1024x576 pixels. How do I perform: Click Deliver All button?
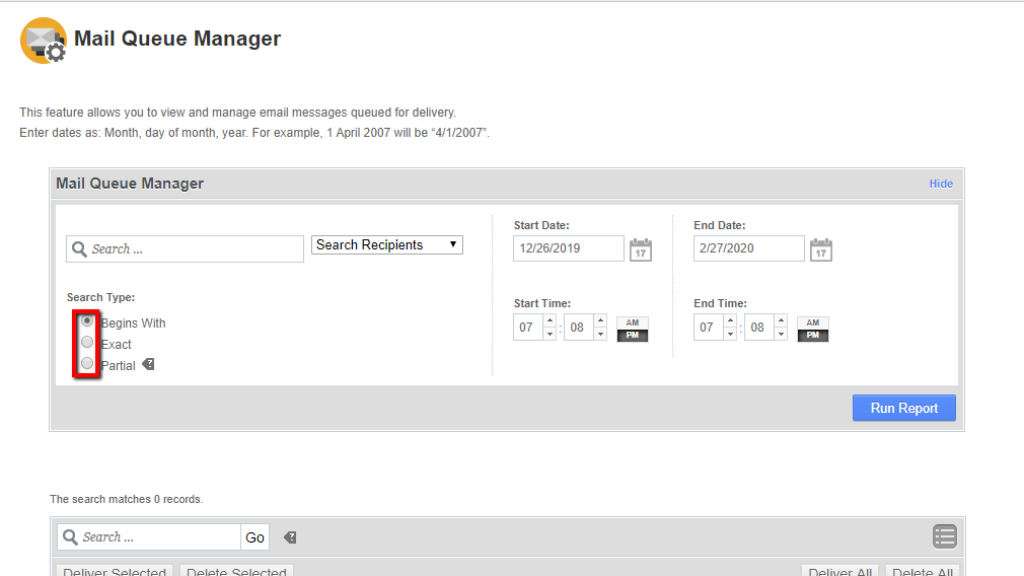point(840,571)
